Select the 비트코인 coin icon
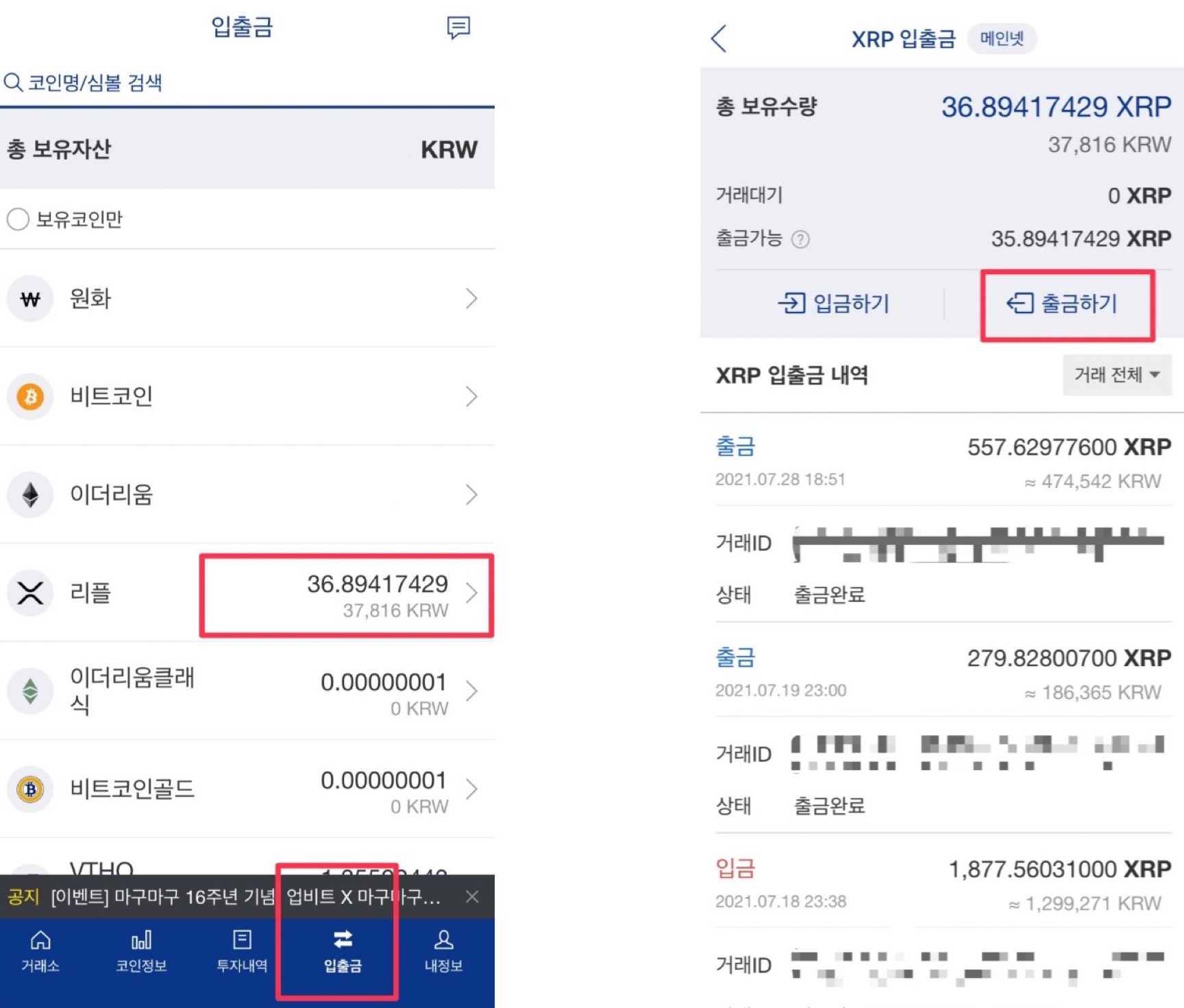This screenshot has height=1008, width=1184. (30, 397)
